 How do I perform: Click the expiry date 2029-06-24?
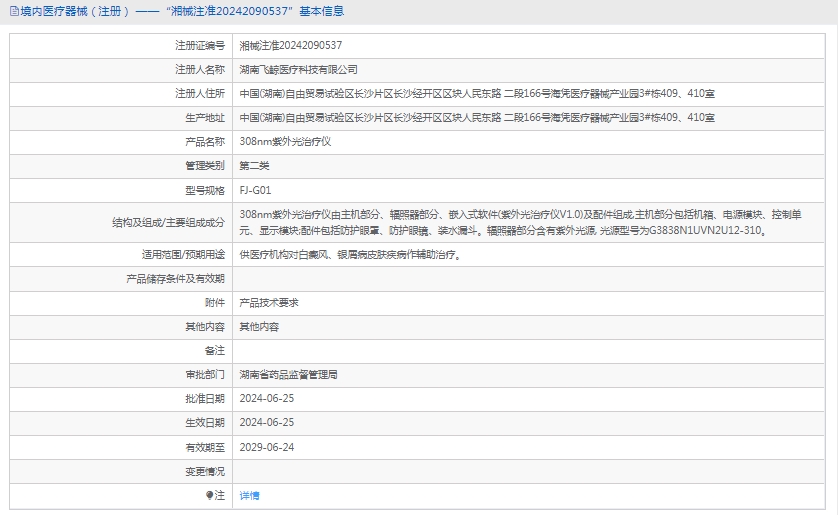[x=267, y=447]
